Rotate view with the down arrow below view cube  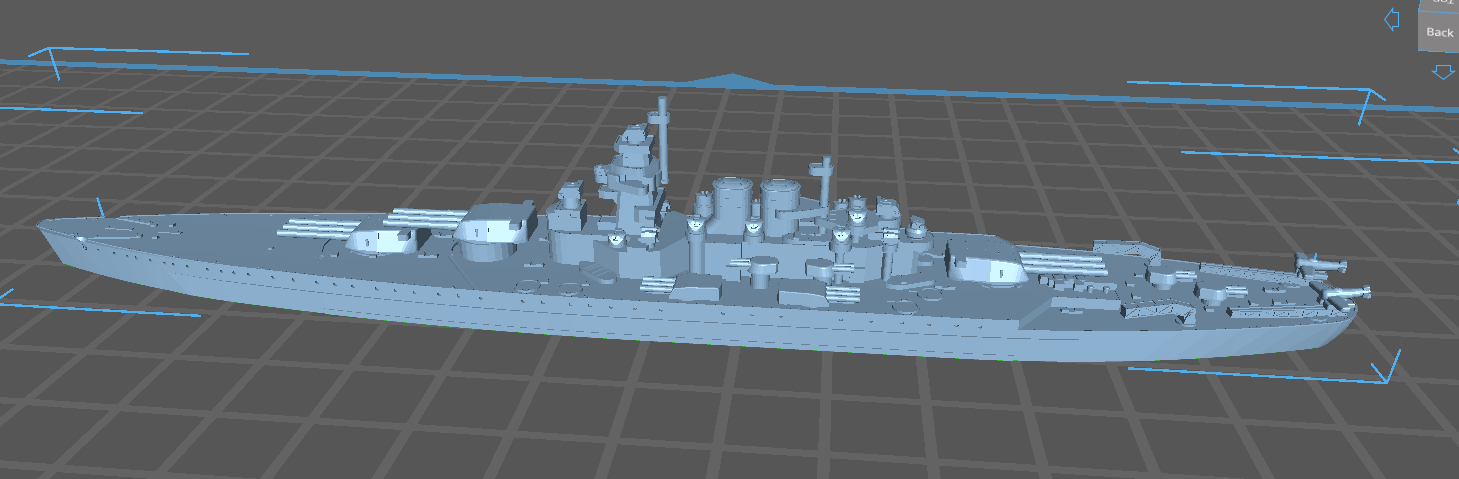[x=1441, y=72]
